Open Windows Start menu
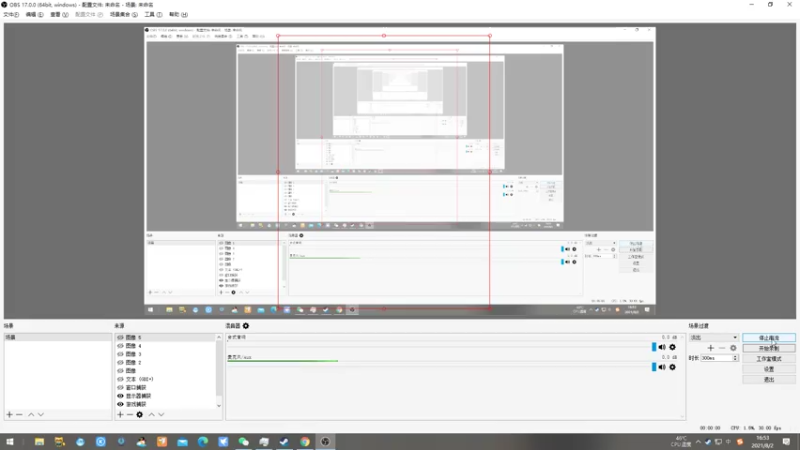 click(x=10, y=442)
